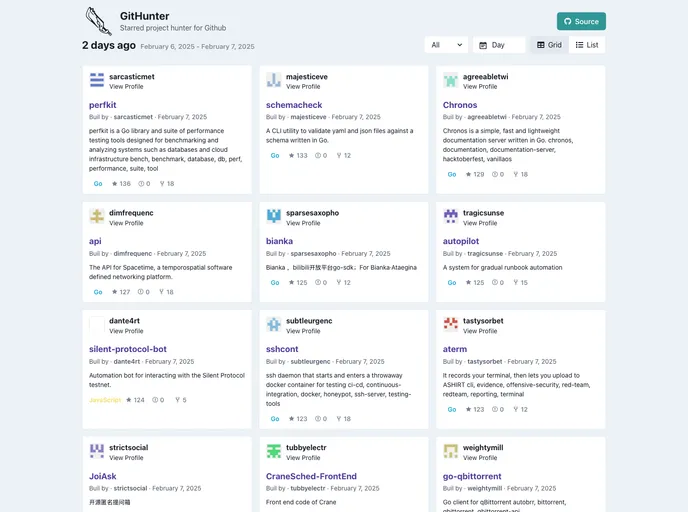Open the silent-protocol-bot repository

(128, 349)
